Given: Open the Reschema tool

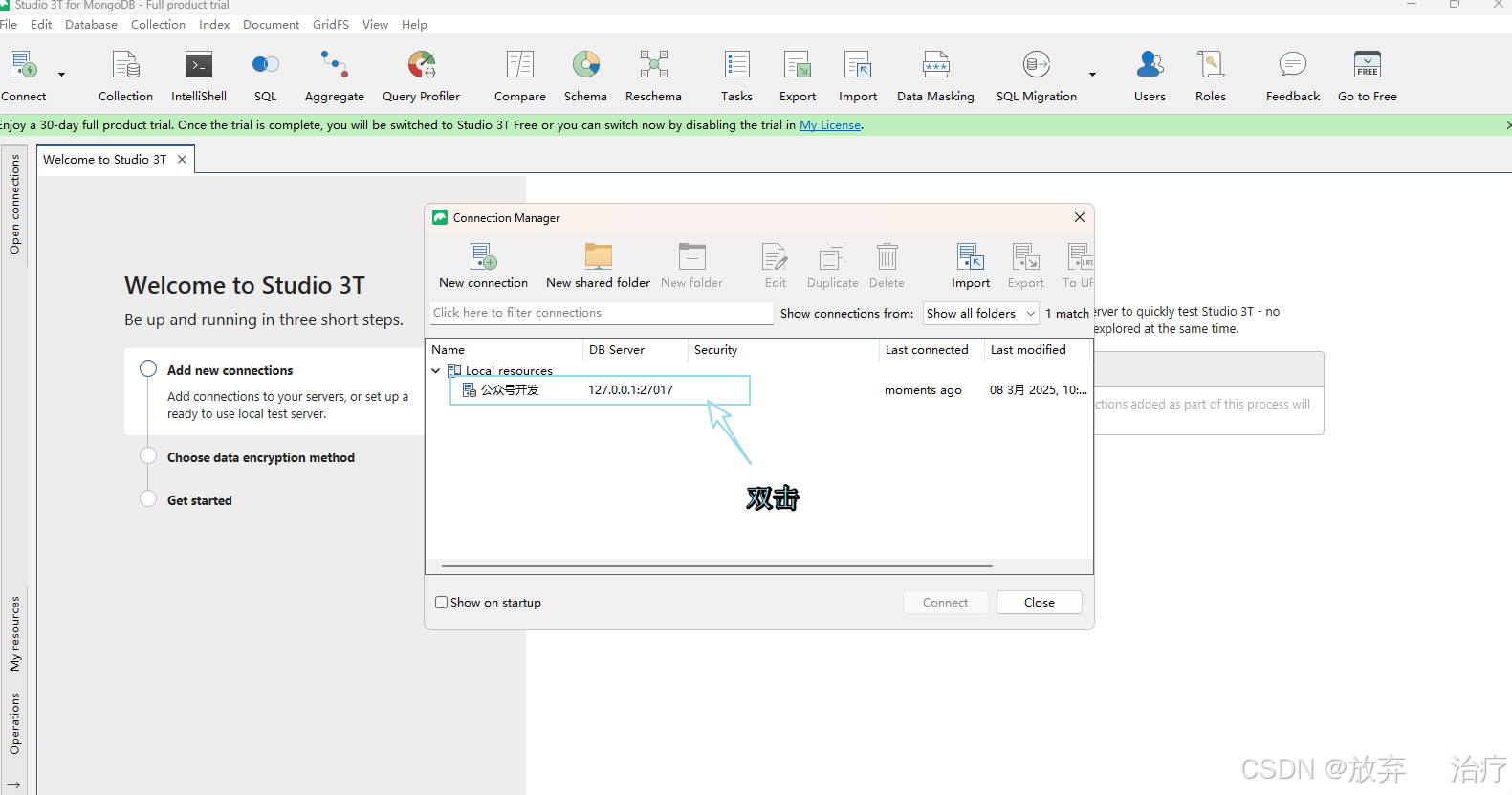Looking at the screenshot, I should [x=654, y=66].
